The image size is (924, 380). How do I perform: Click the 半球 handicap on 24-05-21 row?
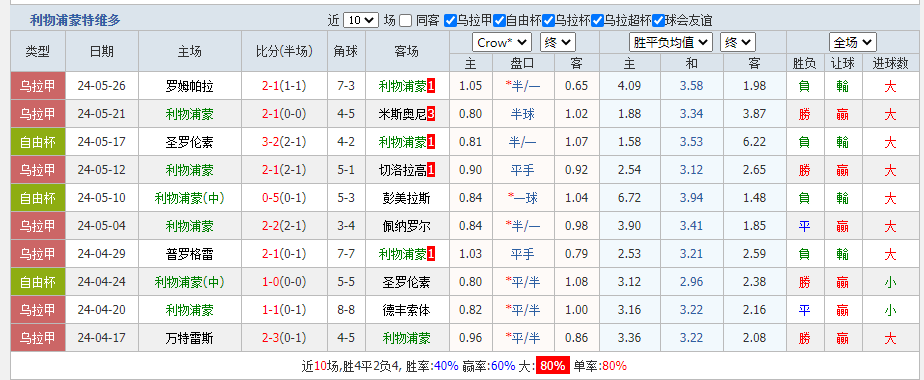pos(523,114)
